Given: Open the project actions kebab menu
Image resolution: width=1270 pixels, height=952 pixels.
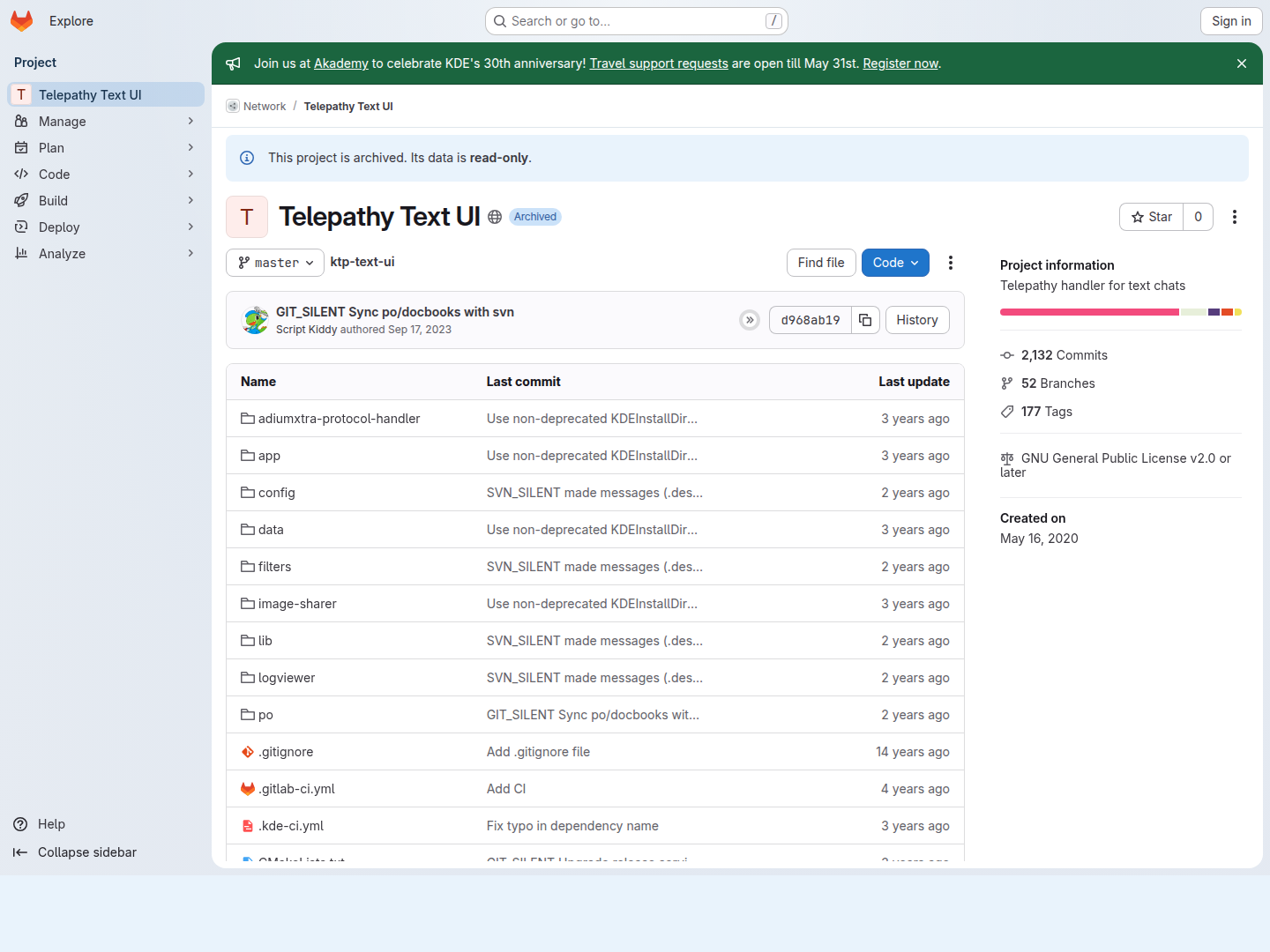Looking at the screenshot, I should coord(1235,217).
